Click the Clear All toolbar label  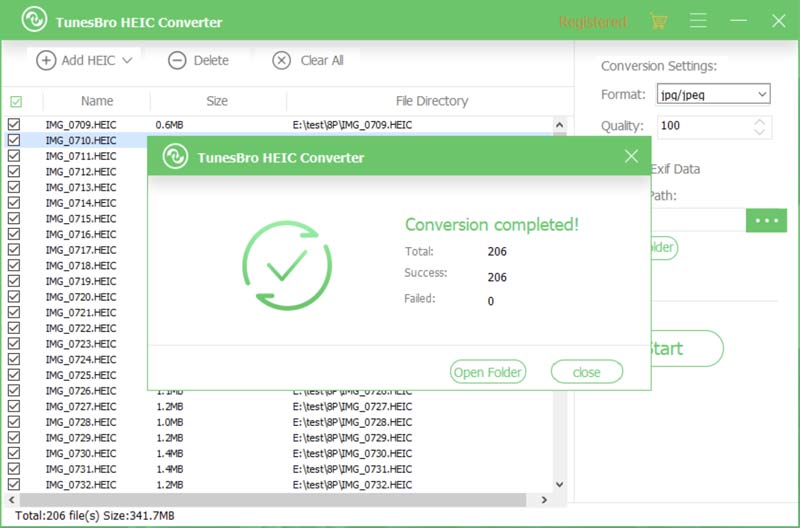(322, 60)
